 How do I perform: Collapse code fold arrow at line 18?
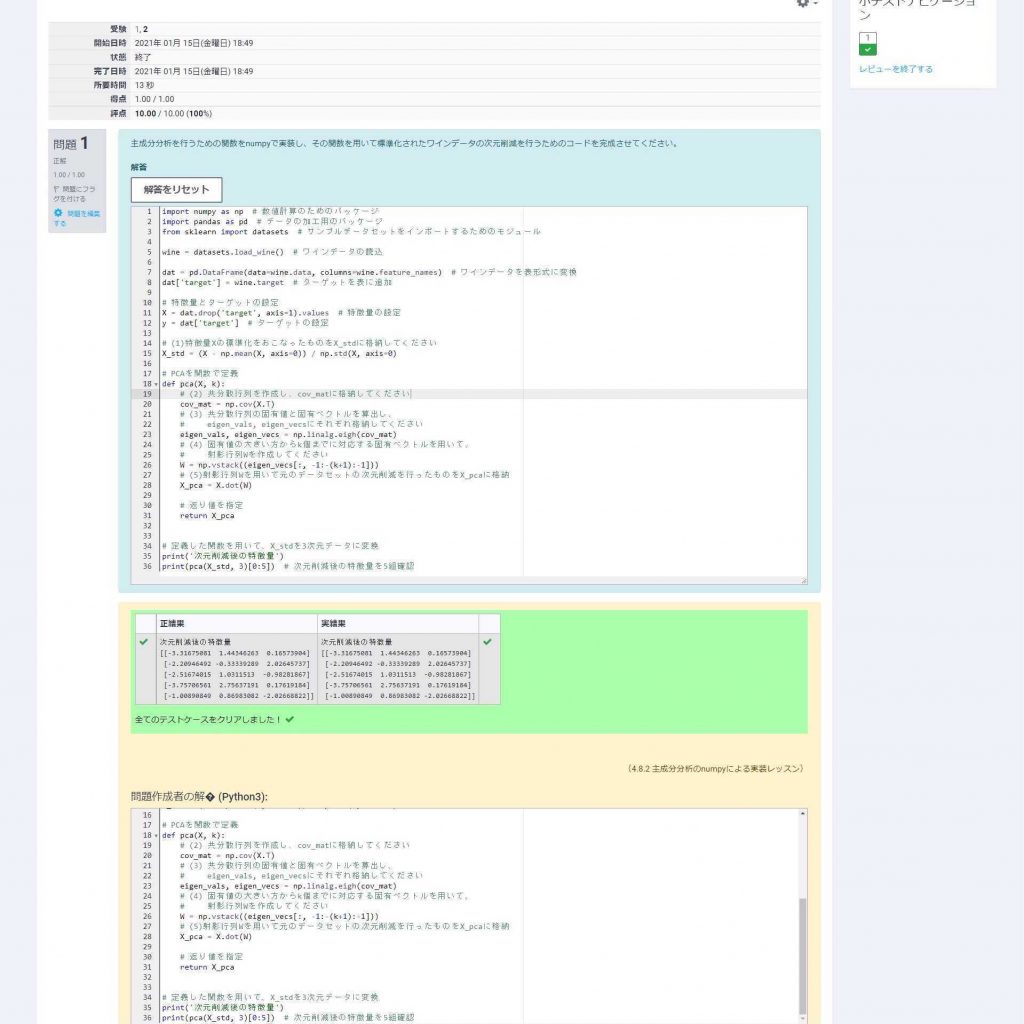tap(155, 384)
